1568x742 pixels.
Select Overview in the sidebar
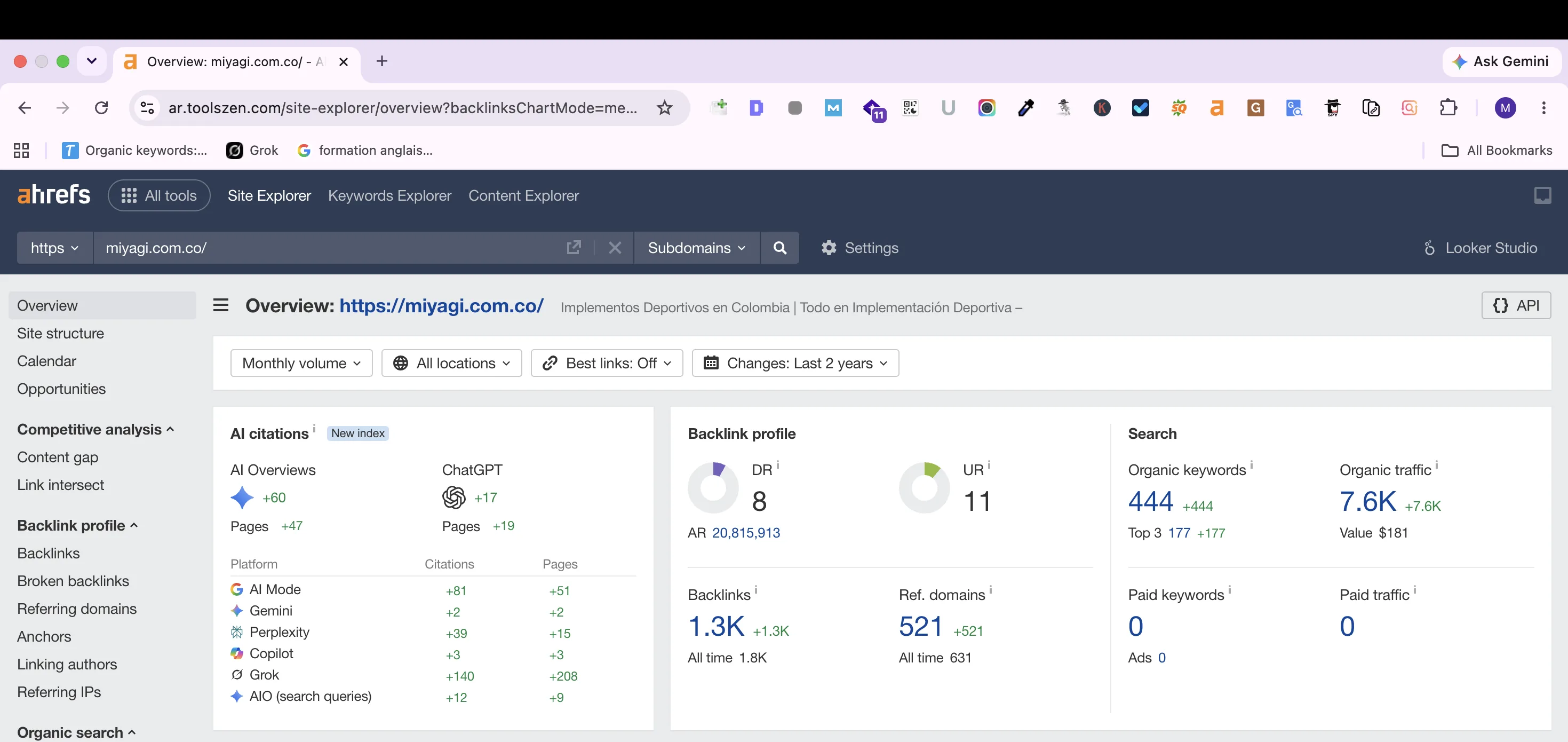102,305
